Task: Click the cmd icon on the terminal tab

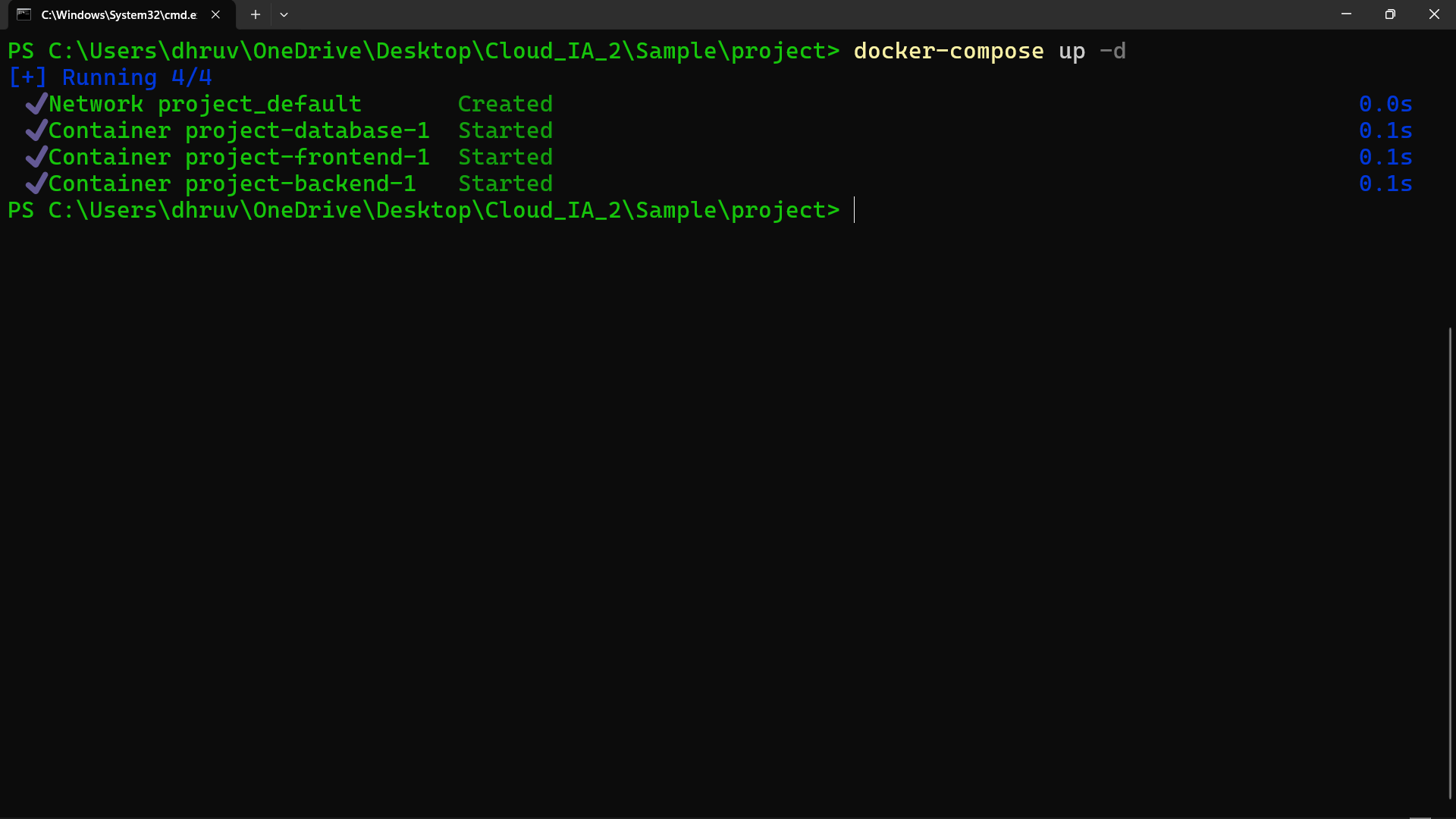Action: 24,14
